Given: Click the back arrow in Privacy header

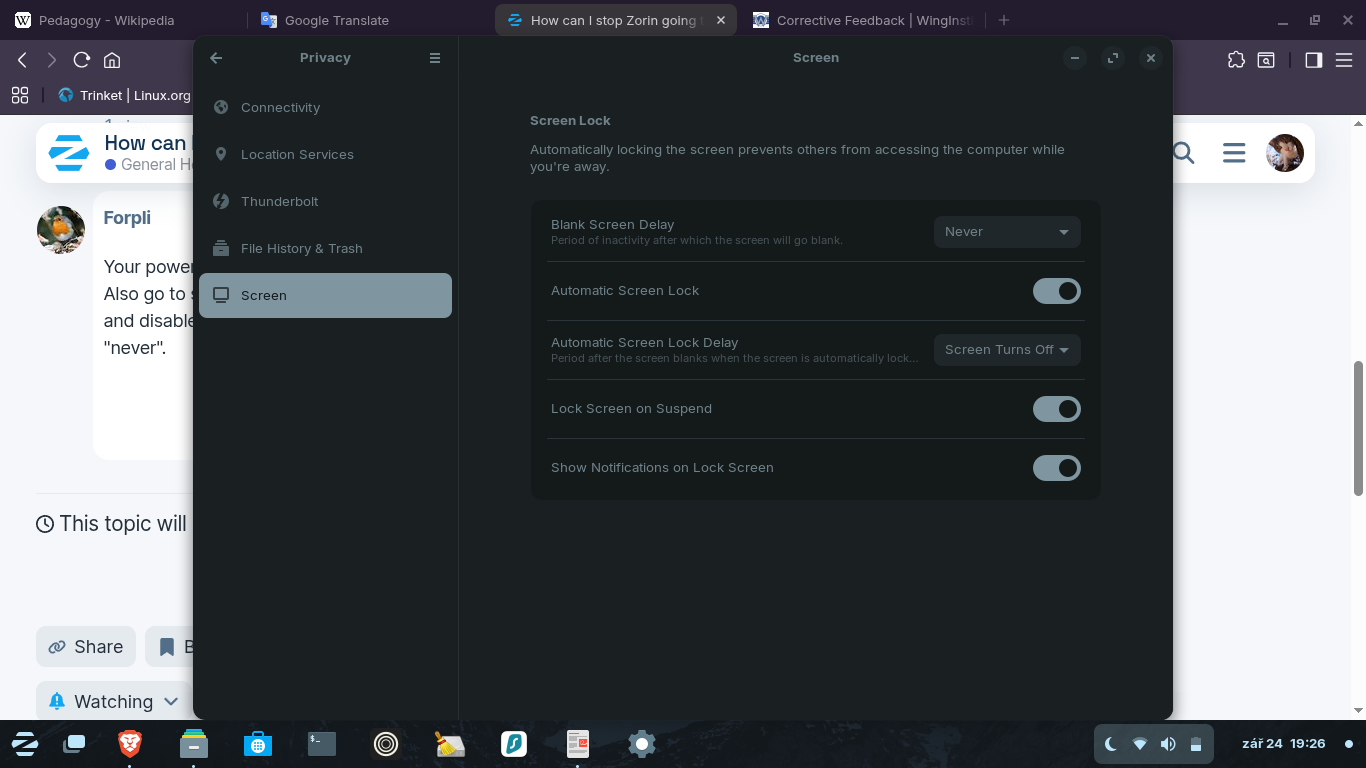Looking at the screenshot, I should 216,58.
